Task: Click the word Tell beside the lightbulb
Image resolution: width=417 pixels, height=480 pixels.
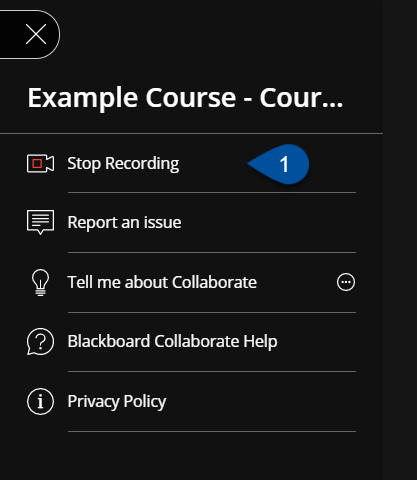Action: (x=80, y=282)
